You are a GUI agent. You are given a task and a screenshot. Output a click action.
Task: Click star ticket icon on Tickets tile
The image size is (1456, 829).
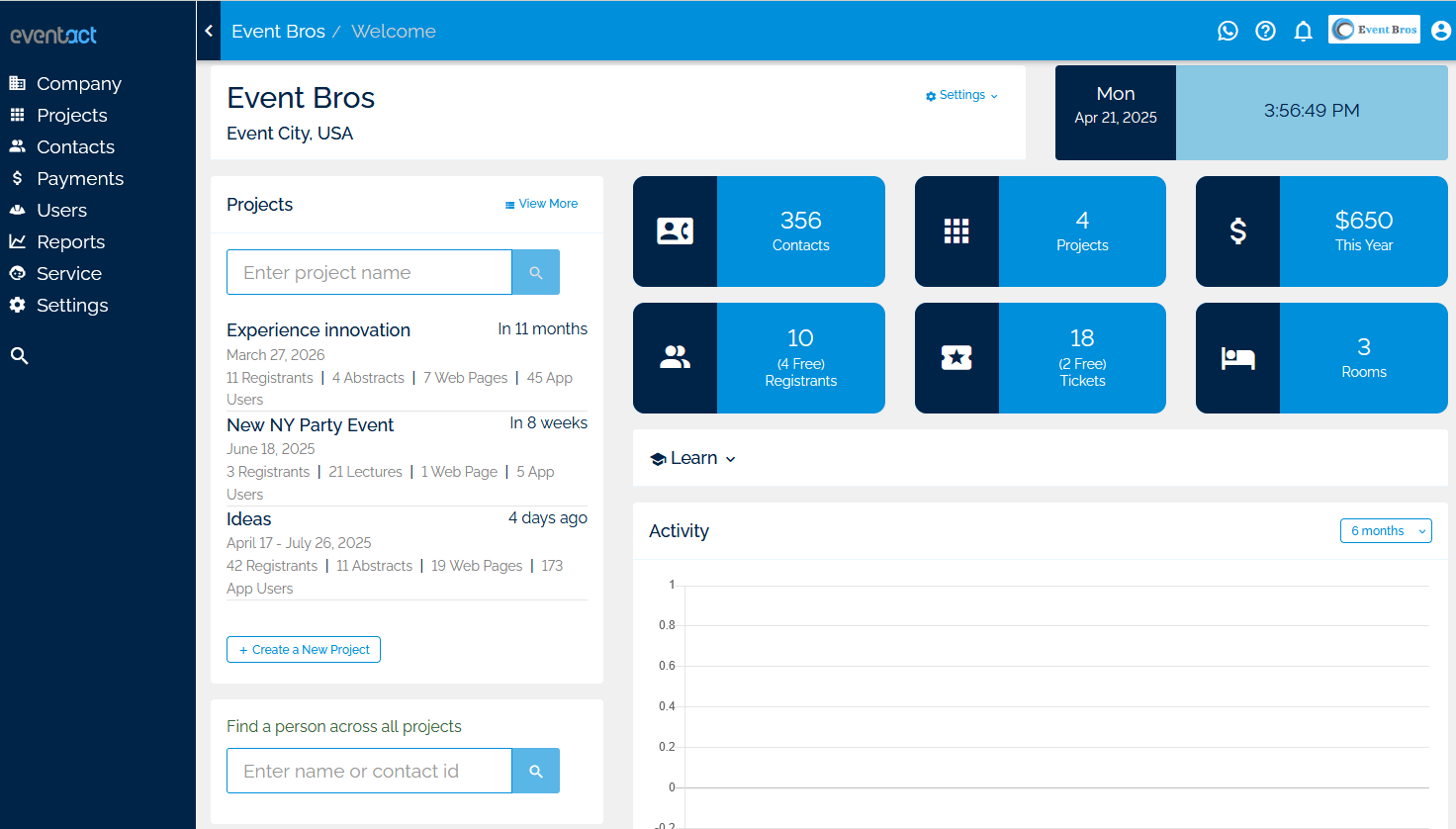(x=956, y=358)
